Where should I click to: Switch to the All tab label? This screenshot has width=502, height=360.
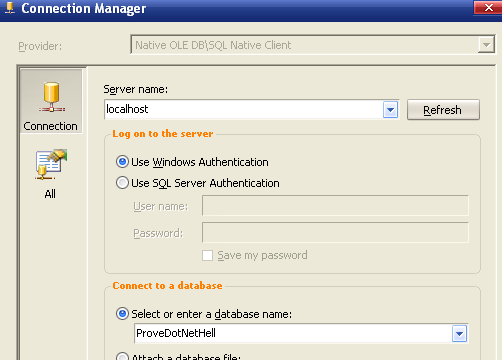pyautogui.click(x=50, y=194)
